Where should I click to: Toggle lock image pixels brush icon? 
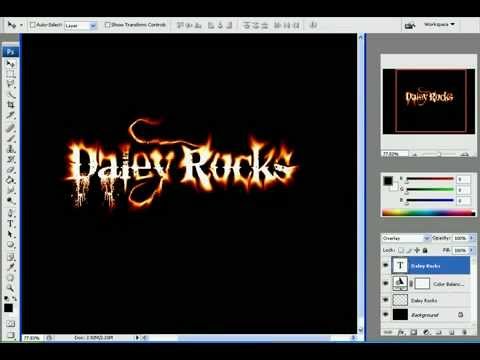click(x=409, y=250)
